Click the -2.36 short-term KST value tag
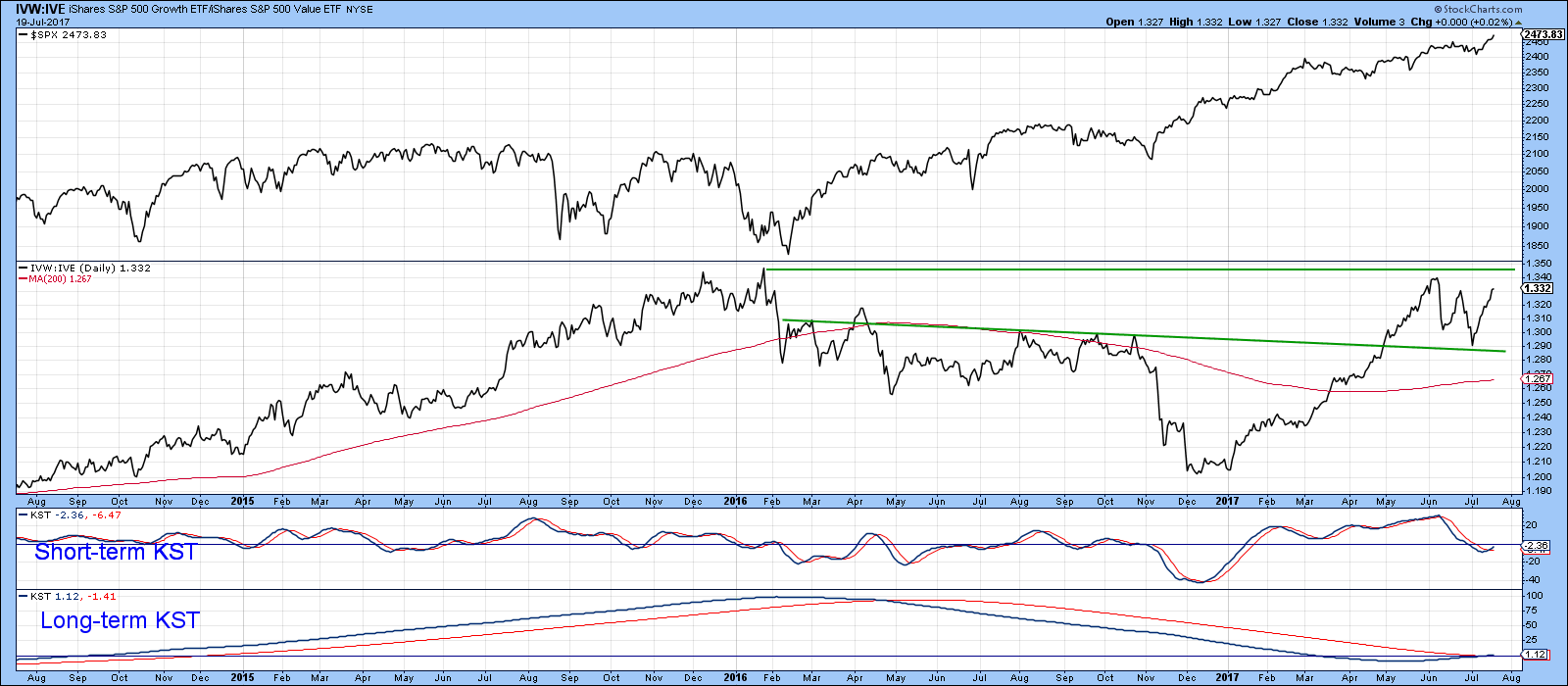The height and width of the screenshot is (686, 1568). click(x=1537, y=545)
